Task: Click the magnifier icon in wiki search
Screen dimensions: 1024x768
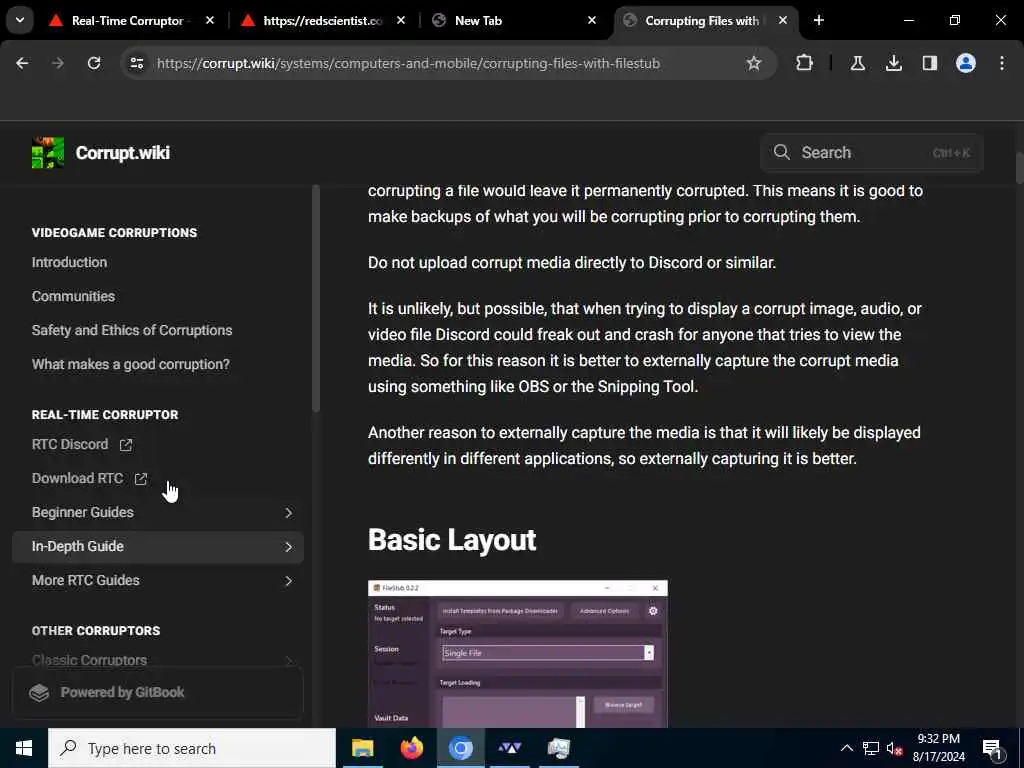Action: pyautogui.click(x=781, y=153)
